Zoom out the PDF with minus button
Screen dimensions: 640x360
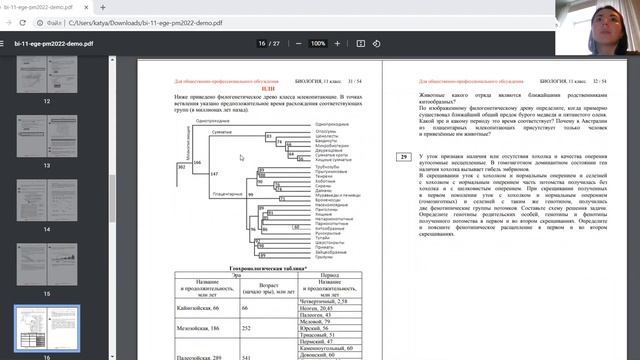299,43
